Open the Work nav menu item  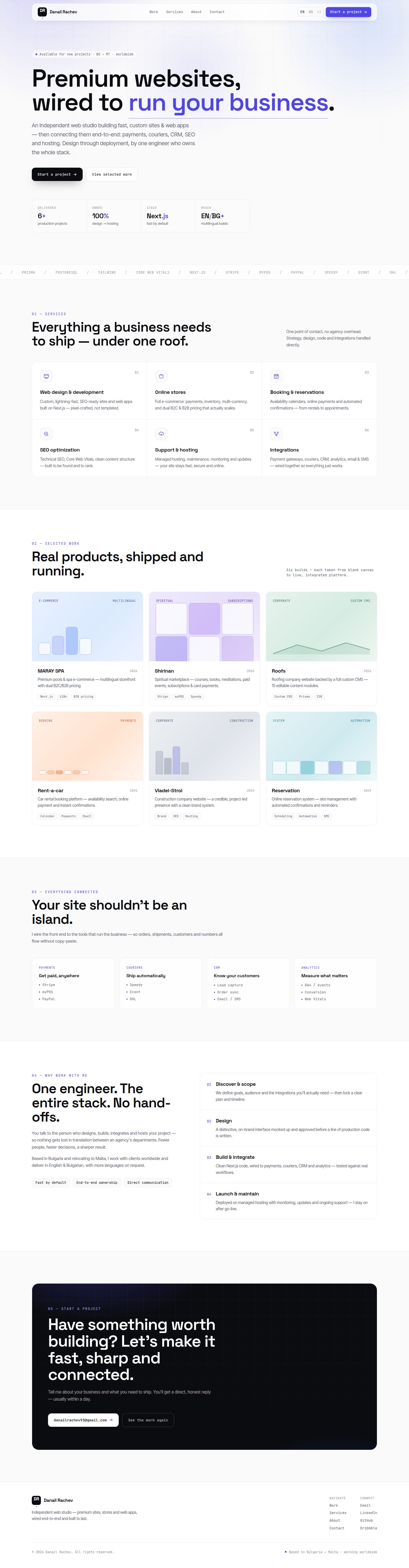[x=154, y=12]
